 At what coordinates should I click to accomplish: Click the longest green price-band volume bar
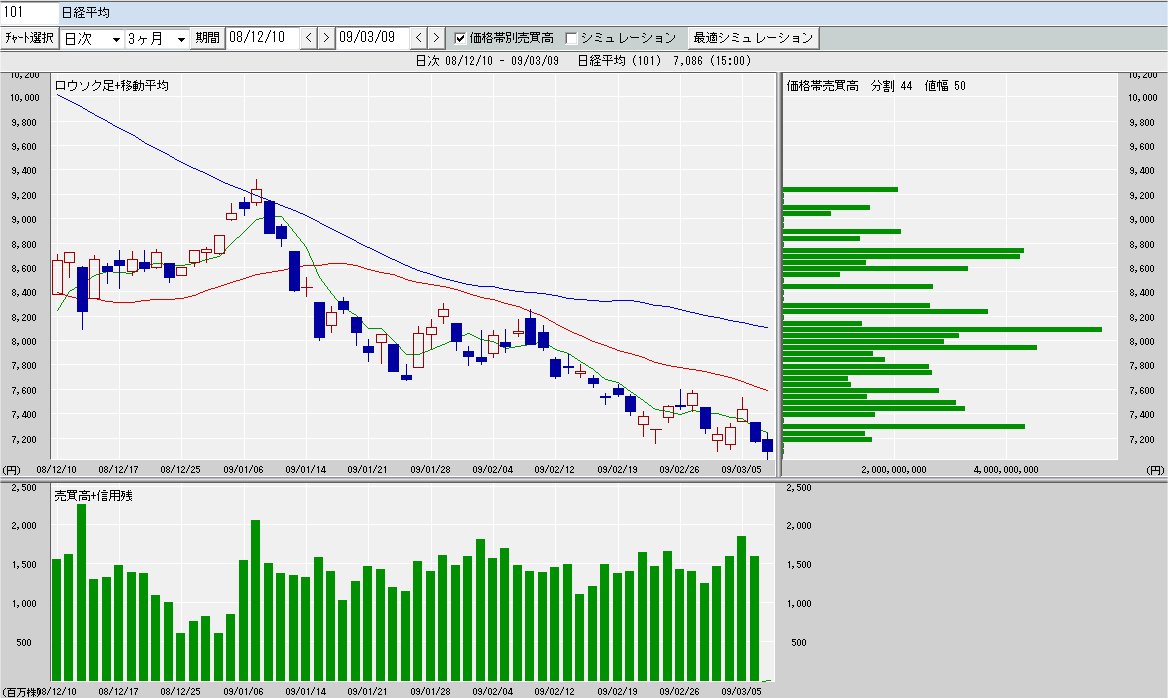(940, 329)
